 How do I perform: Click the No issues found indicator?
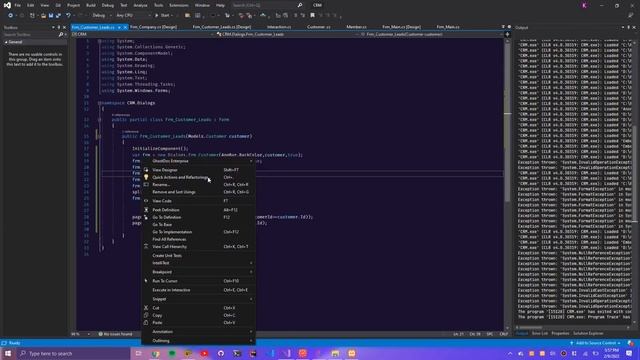tap(116, 334)
